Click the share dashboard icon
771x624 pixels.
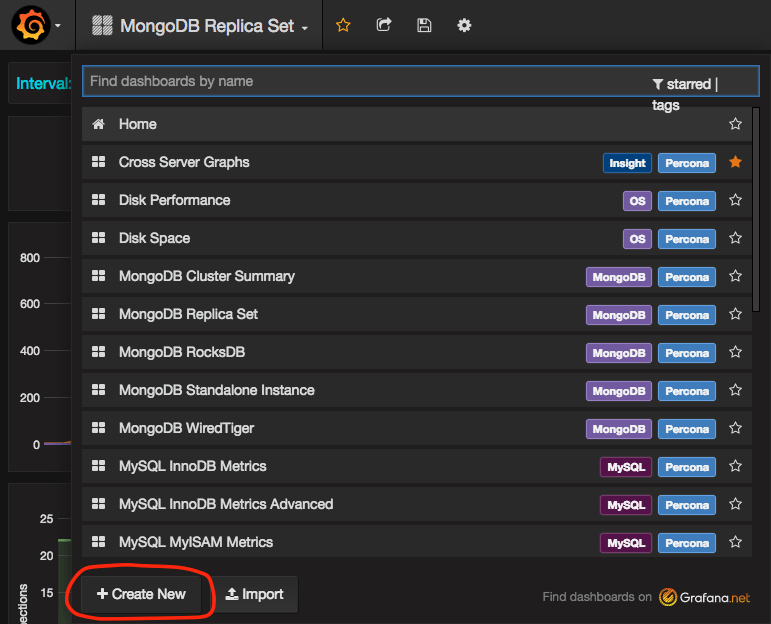tap(384, 25)
